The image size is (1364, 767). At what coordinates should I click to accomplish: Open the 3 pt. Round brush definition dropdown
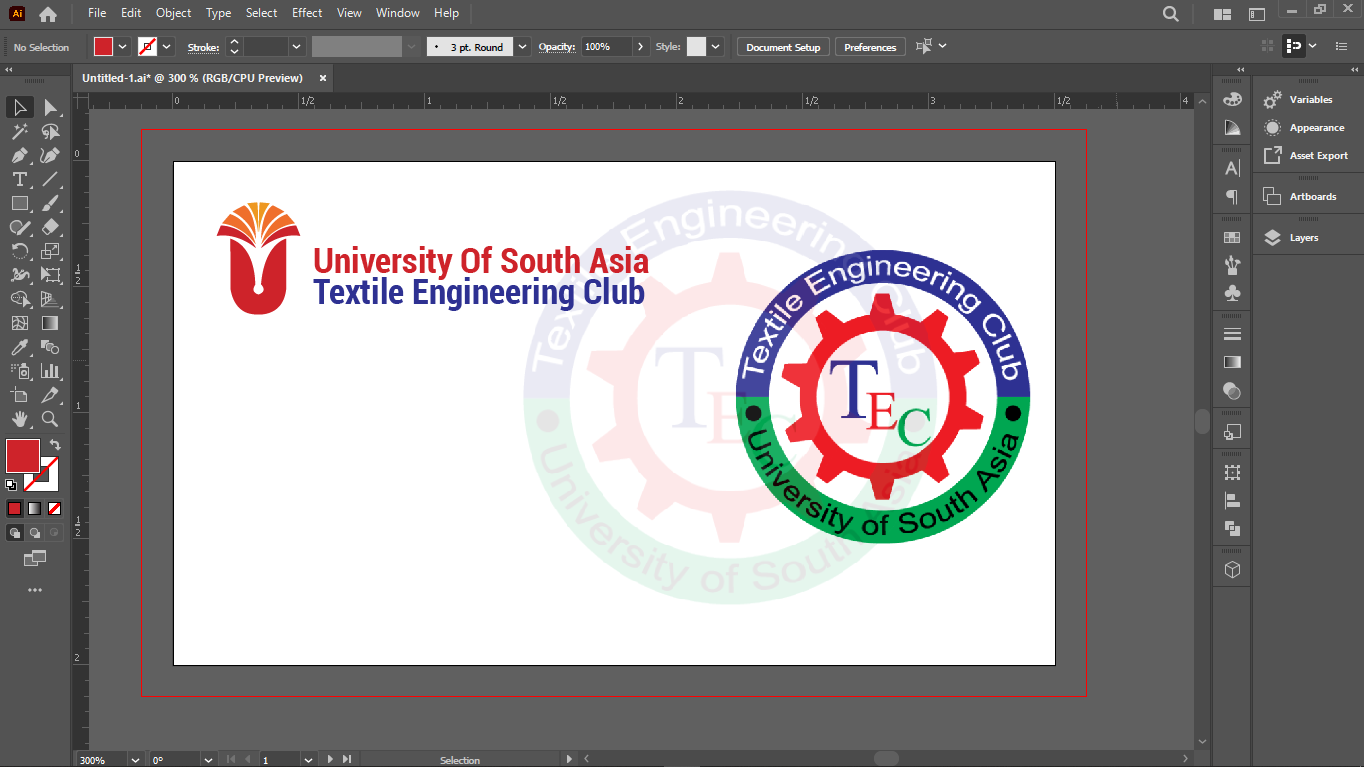pos(522,47)
